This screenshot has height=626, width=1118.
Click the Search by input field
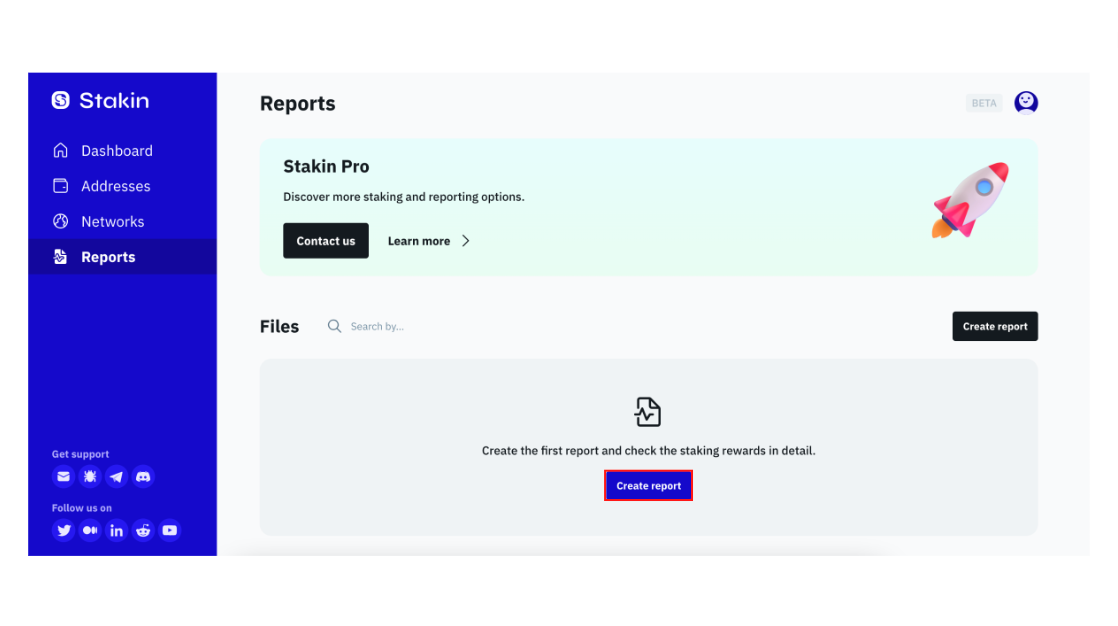[x=377, y=325]
